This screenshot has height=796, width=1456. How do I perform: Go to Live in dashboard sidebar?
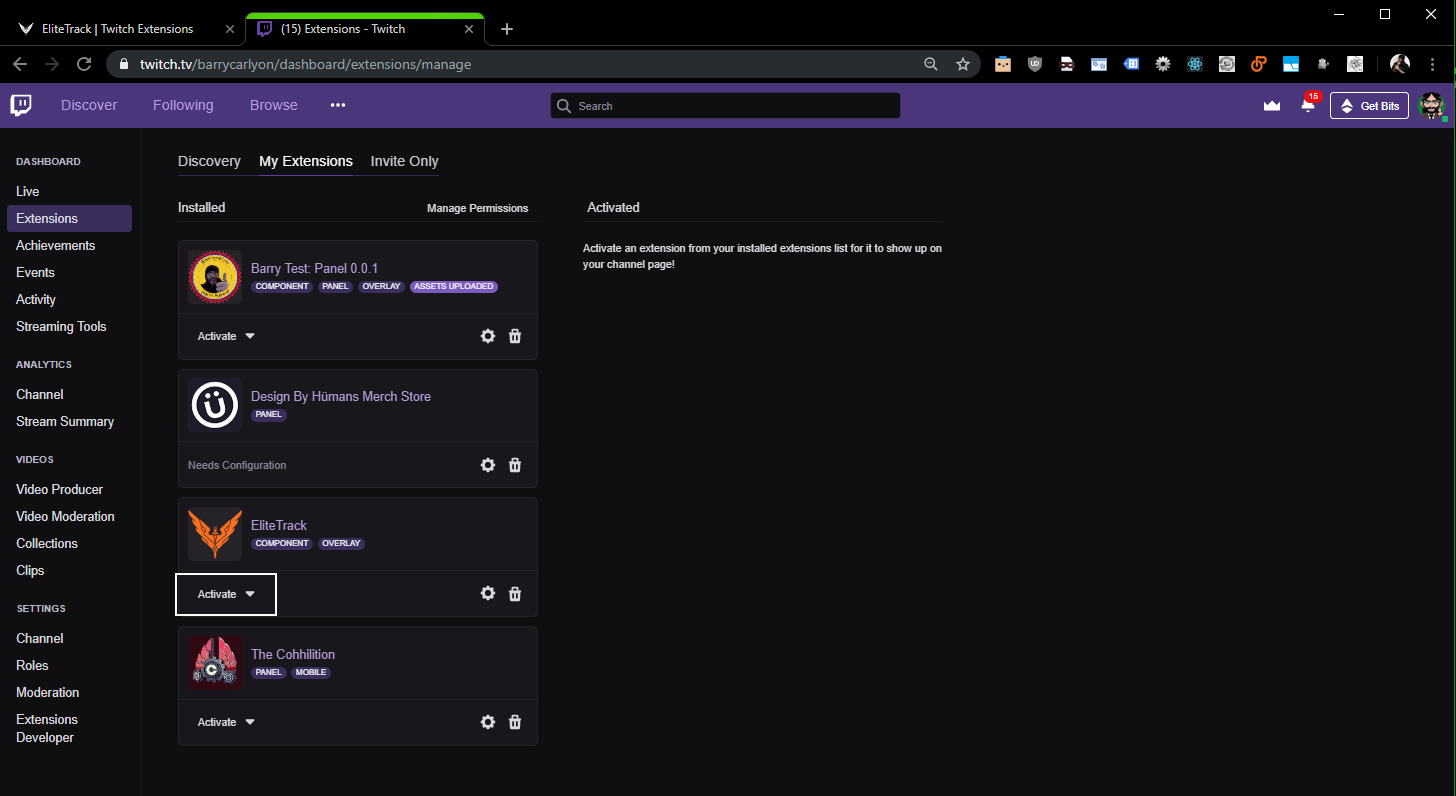28,191
